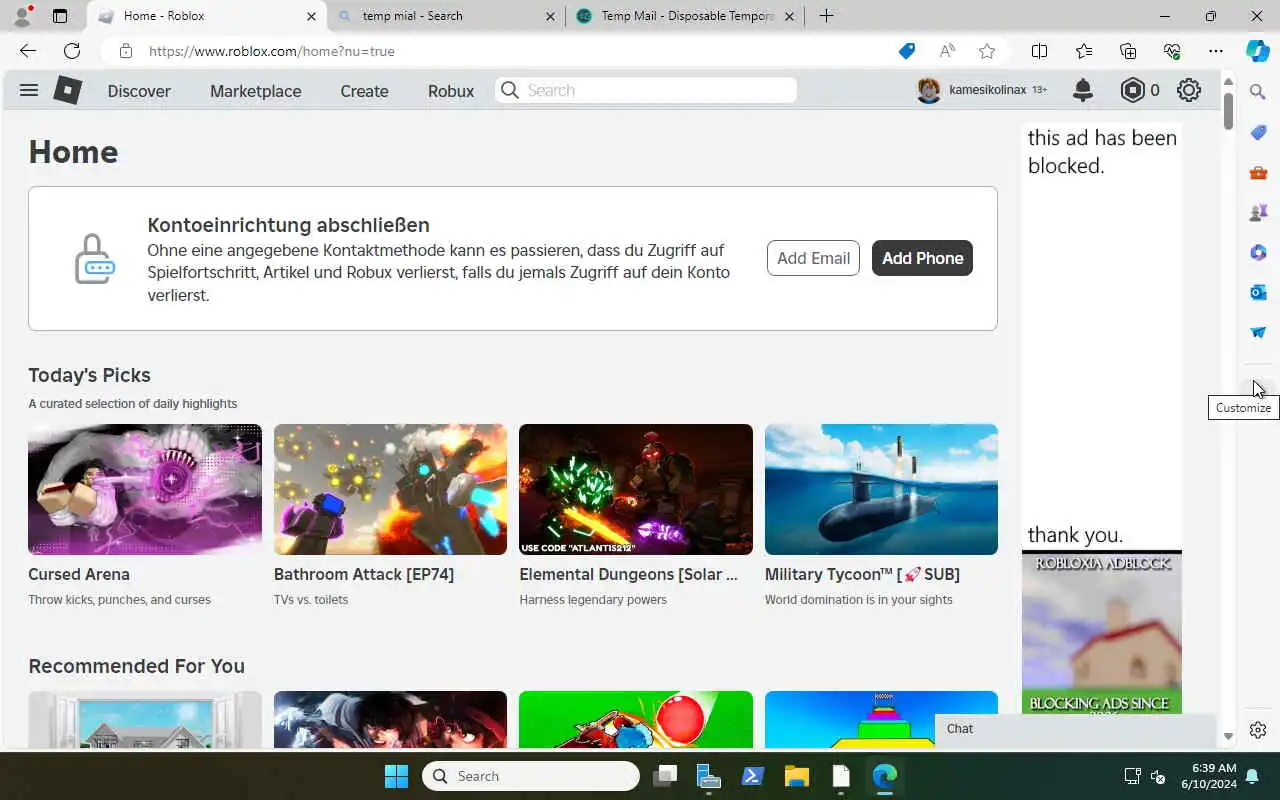Click the Add Phone button
Viewport: 1280px width, 800px height.
(x=922, y=258)
